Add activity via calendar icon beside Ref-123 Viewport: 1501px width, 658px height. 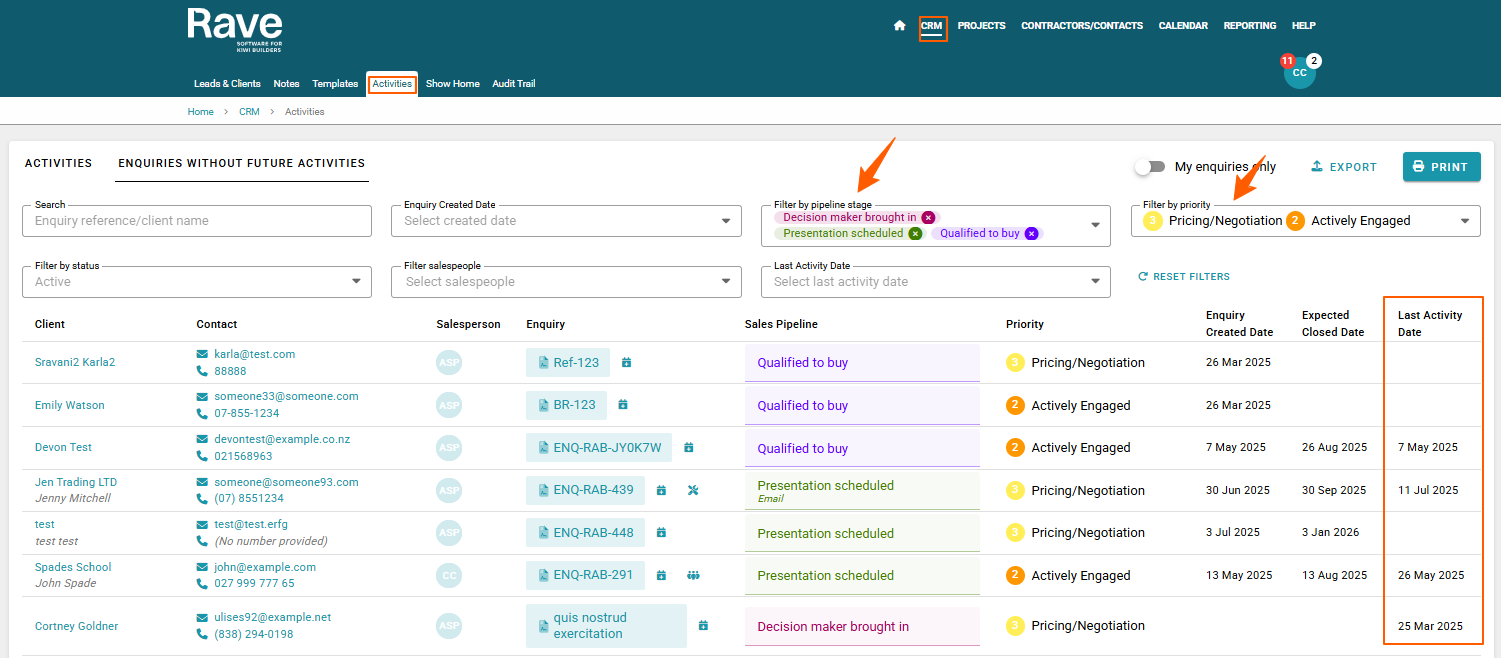pos(626,362)
